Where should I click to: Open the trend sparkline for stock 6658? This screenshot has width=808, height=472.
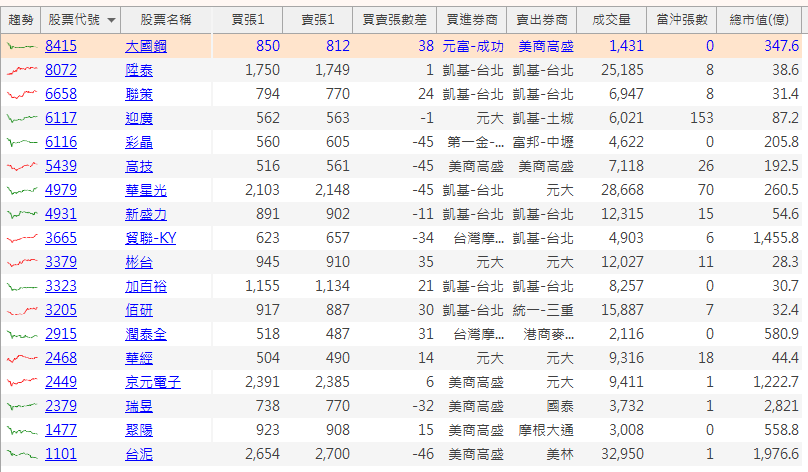coord(22,95)
